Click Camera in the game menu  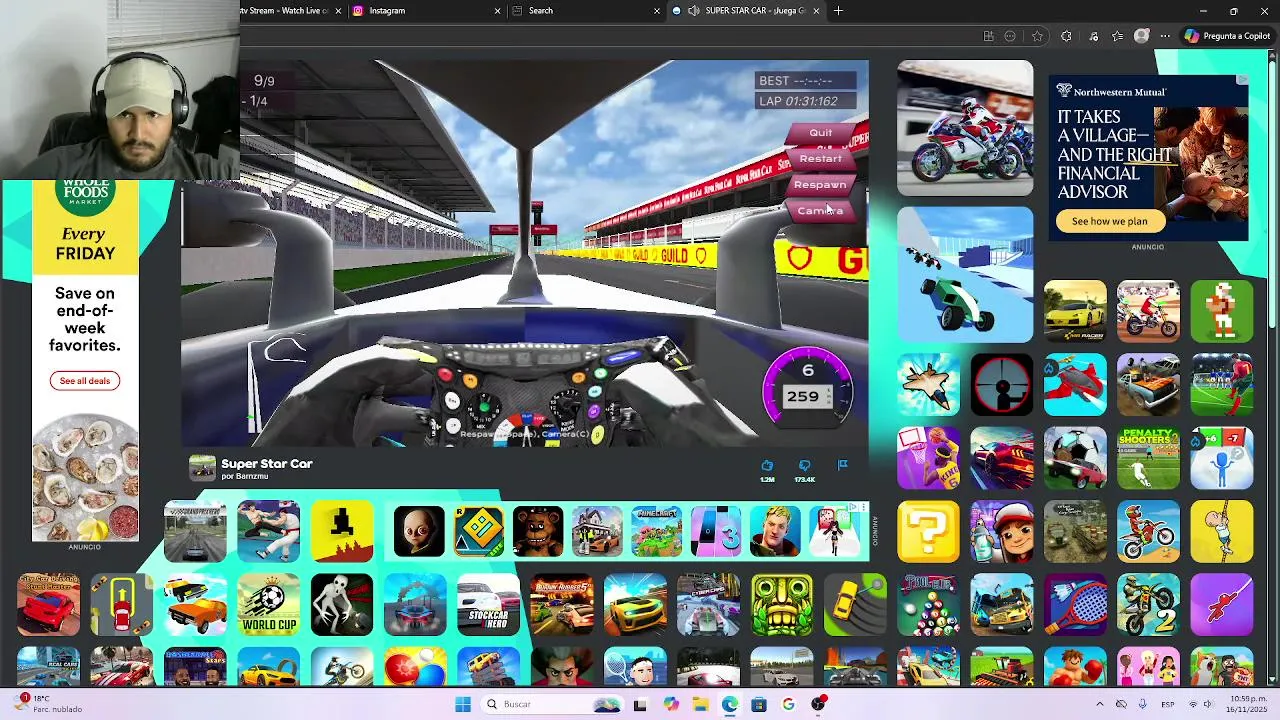[x=820, y=211]
